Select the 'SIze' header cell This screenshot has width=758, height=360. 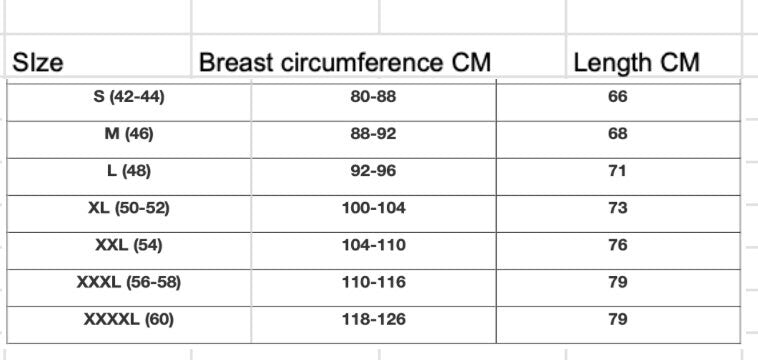98,56
